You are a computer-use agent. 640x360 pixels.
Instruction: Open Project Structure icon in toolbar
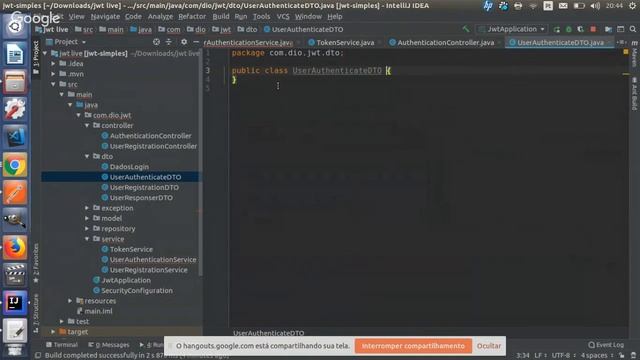coord(608,29)
